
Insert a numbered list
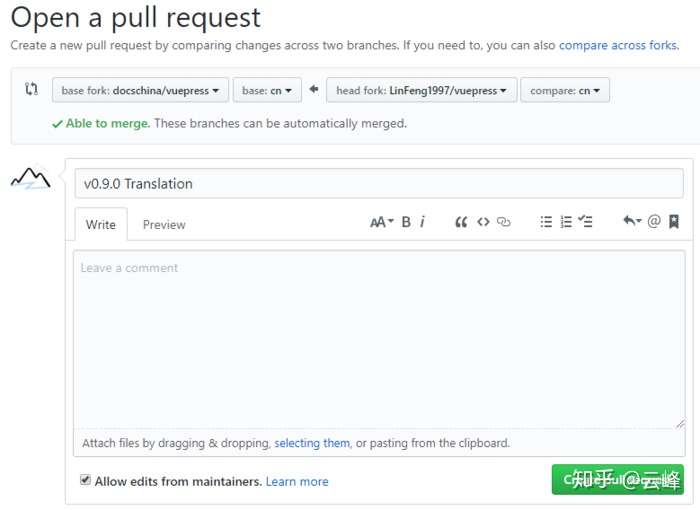pyautogui.click(x=566, y=222)
